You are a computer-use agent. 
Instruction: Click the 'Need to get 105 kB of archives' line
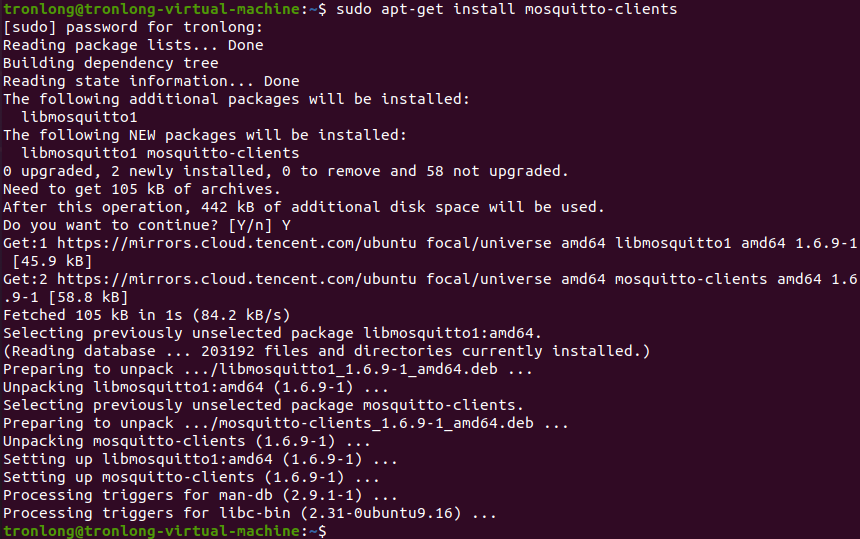[x=142, y=189]
